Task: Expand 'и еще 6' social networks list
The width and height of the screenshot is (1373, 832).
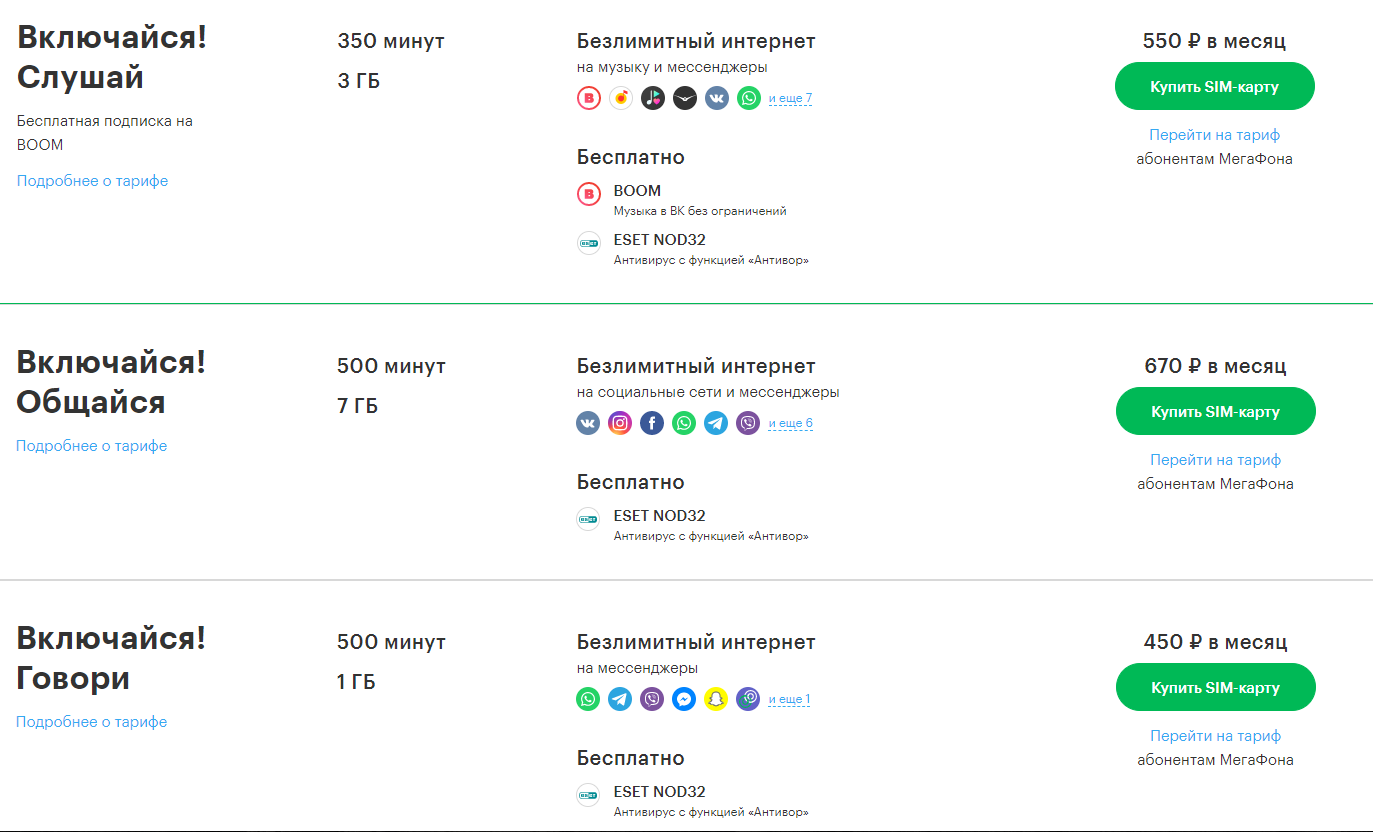Action: tap(790, 423)
